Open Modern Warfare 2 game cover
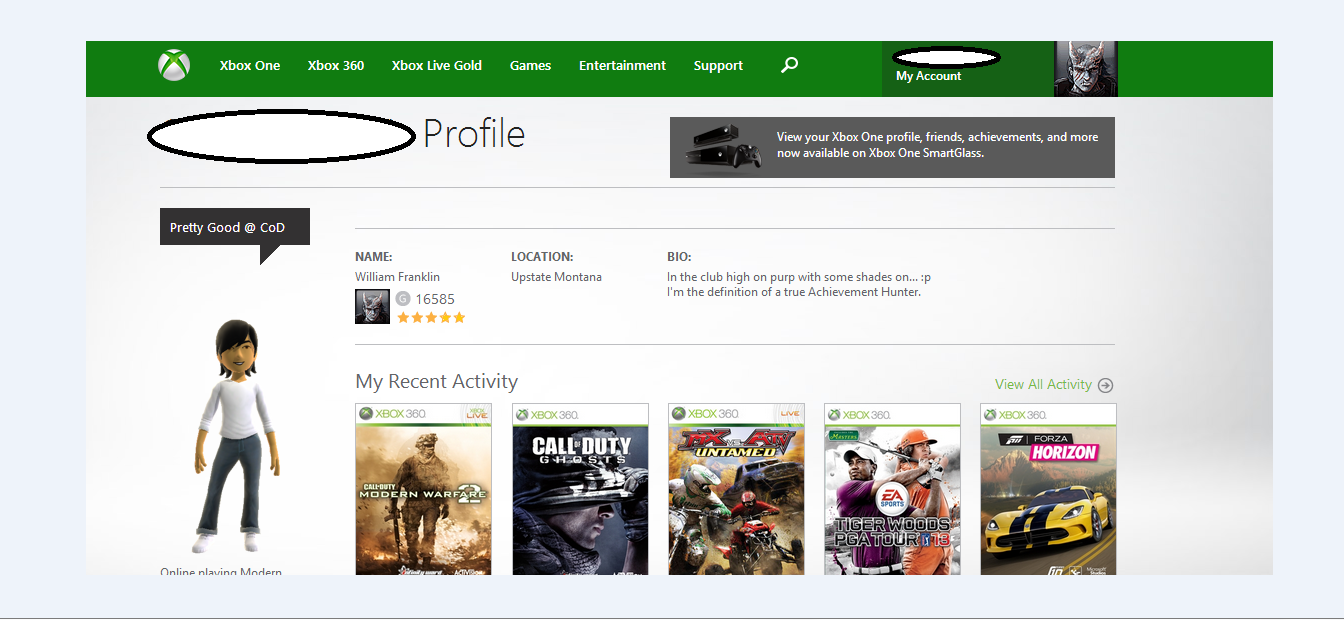The image size is (1344, 620). point(424,489)
